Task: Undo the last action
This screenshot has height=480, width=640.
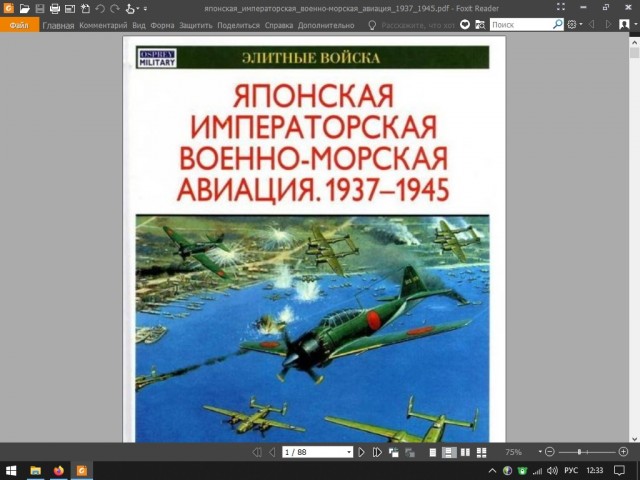Action: click(x=100, y=8)
